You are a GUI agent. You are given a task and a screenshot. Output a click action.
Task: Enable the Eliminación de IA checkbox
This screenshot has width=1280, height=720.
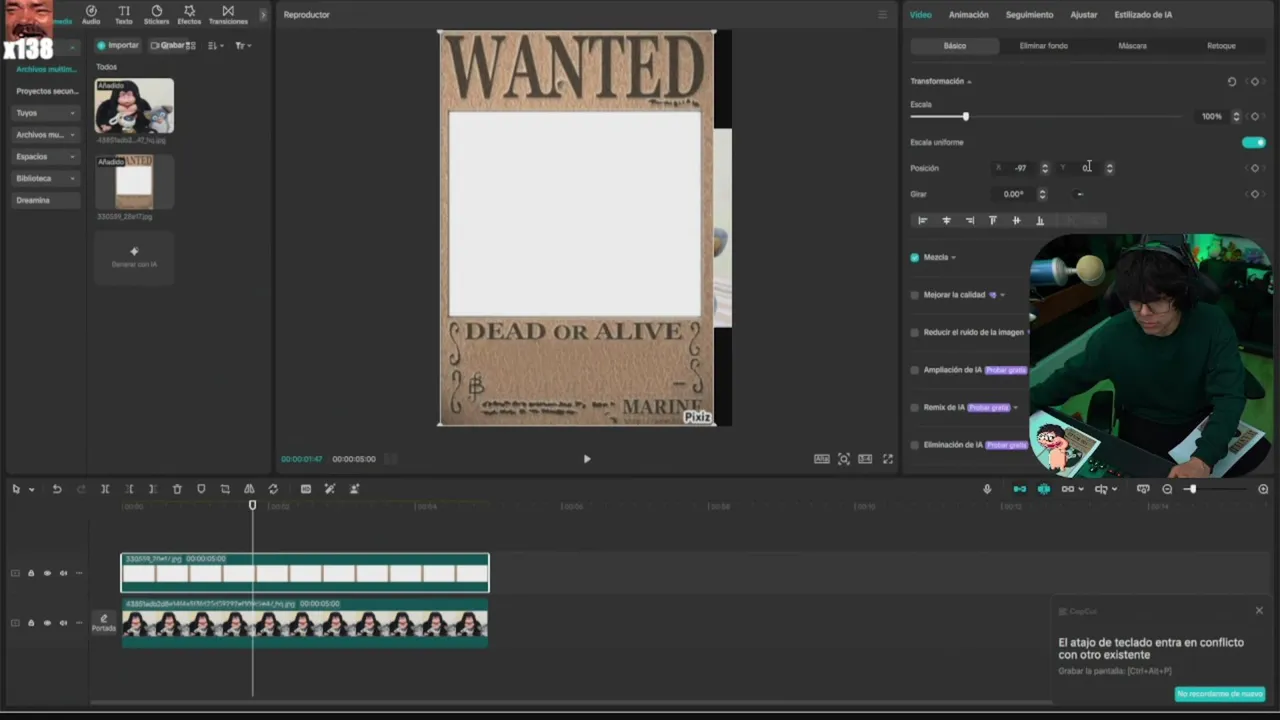[x=914, y=445]
